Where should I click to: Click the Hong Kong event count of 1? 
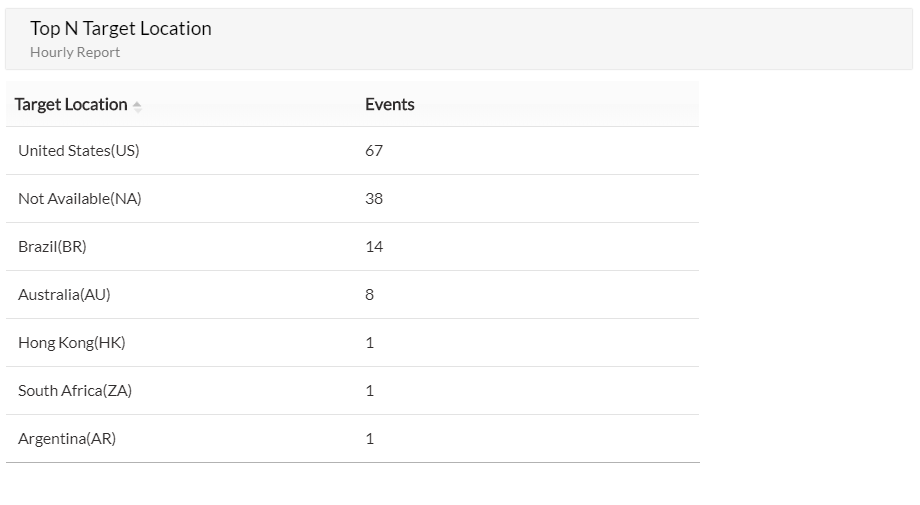pos(370,343)
